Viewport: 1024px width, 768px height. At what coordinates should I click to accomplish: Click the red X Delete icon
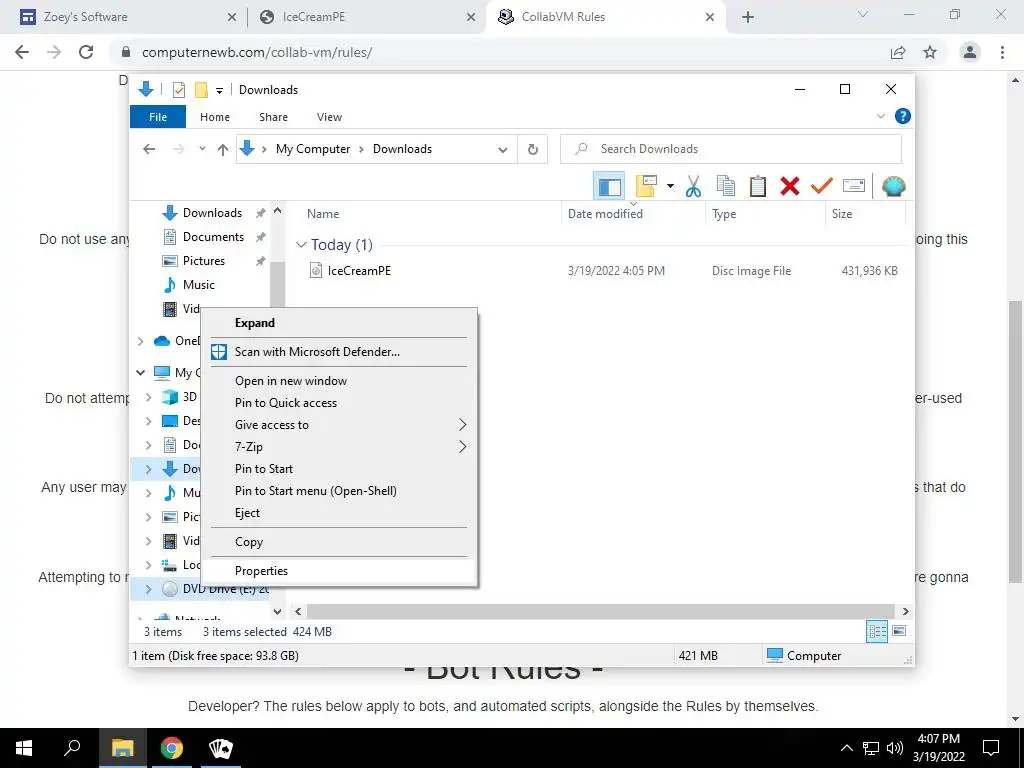coord(790,187)
